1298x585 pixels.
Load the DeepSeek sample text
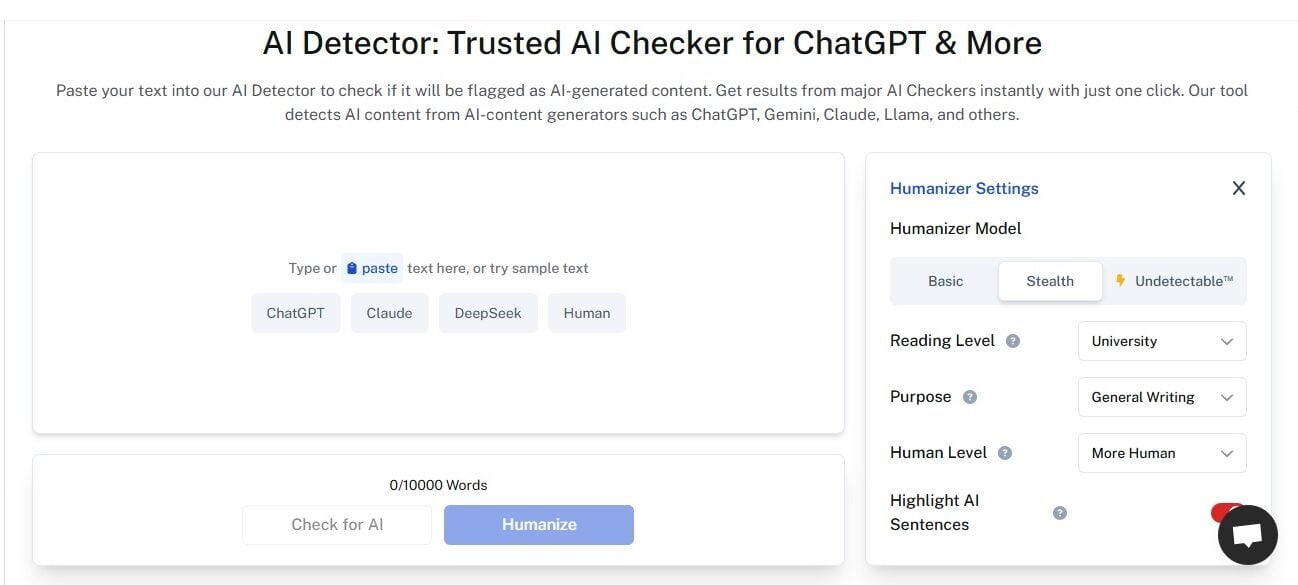[488, 313]
